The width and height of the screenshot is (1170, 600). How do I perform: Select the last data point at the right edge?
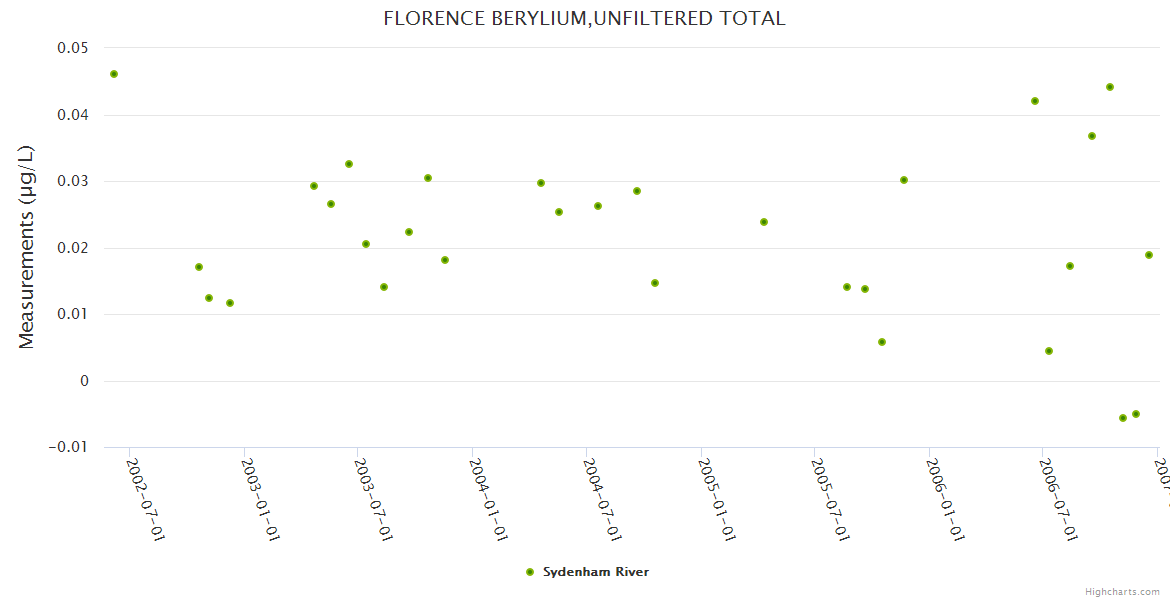coord(1149,255)
